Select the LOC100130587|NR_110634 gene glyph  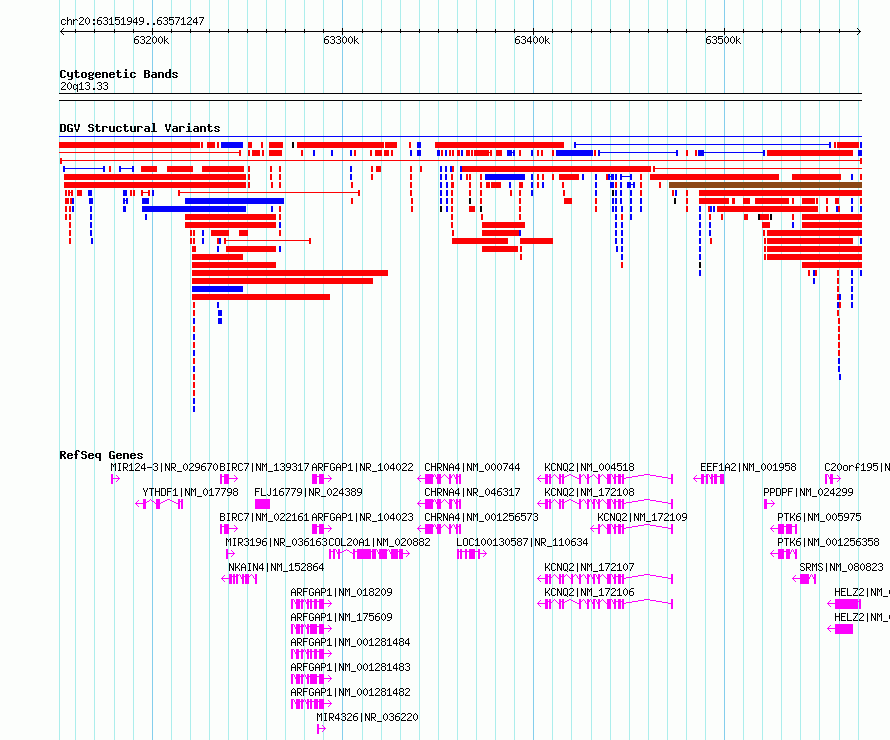472,554
